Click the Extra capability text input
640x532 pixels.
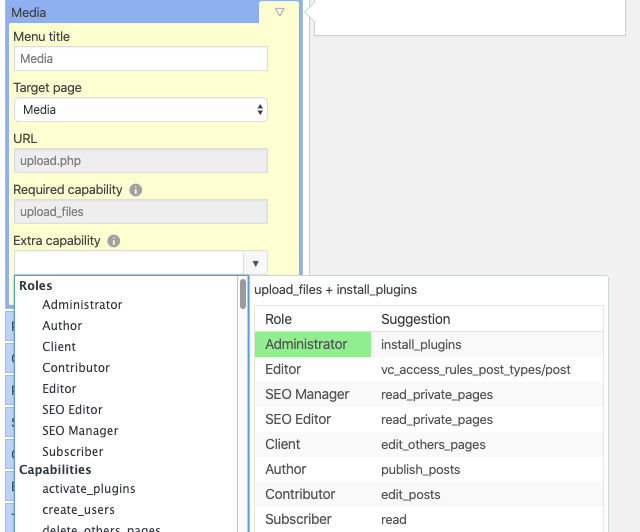coord(129,263)
